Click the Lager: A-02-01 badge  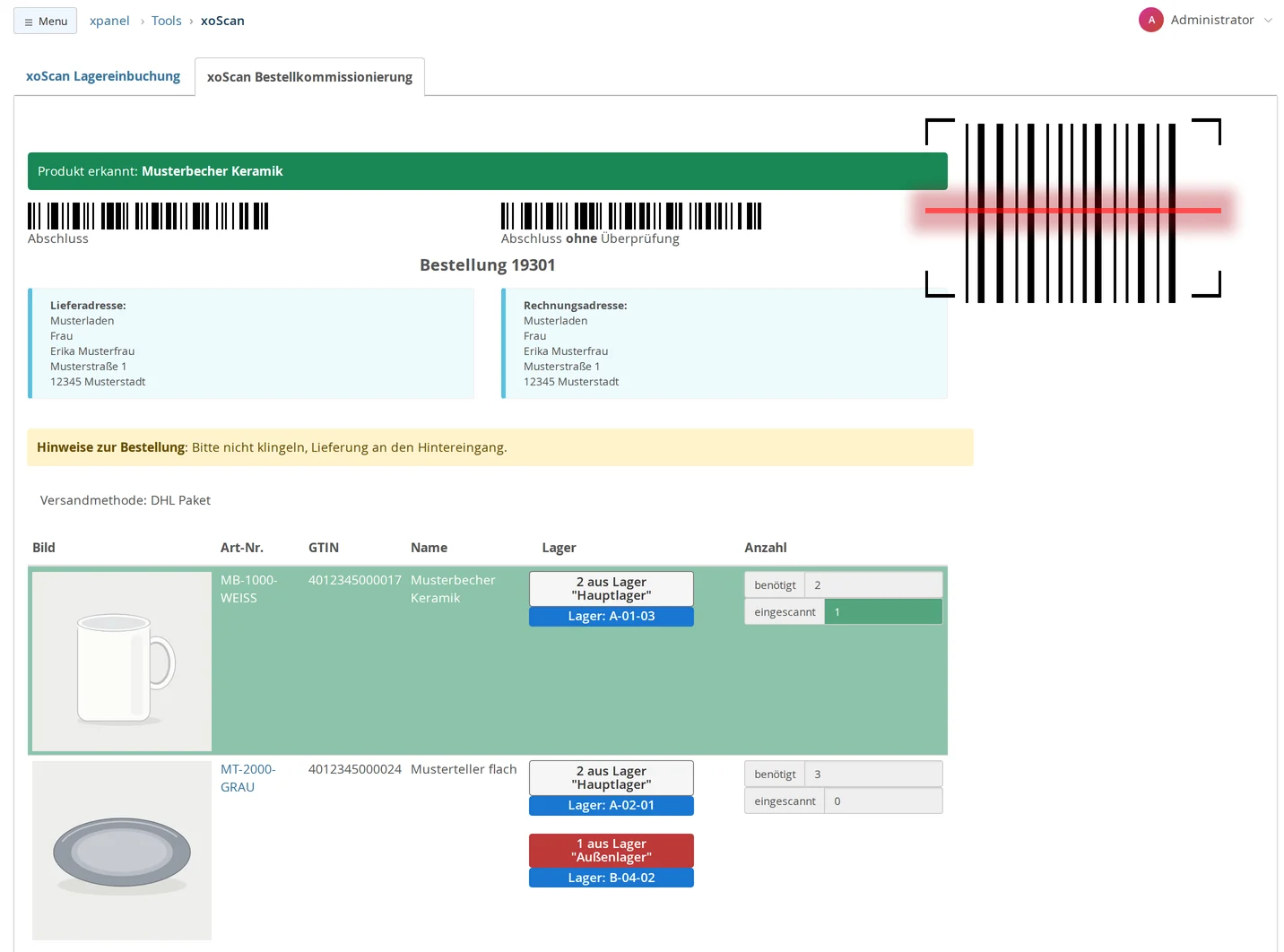click(612, 806)
